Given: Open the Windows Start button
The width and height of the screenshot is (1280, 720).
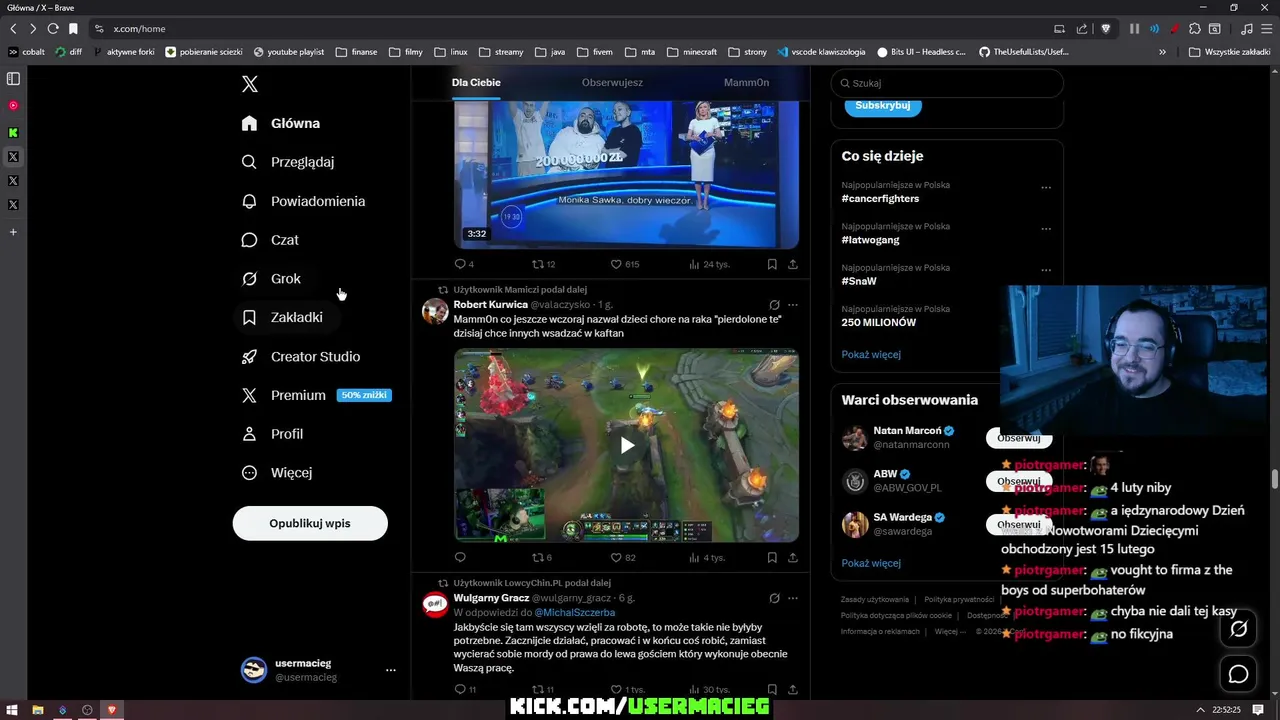Looking at the screenshot, I should click(x=12, y=710).
